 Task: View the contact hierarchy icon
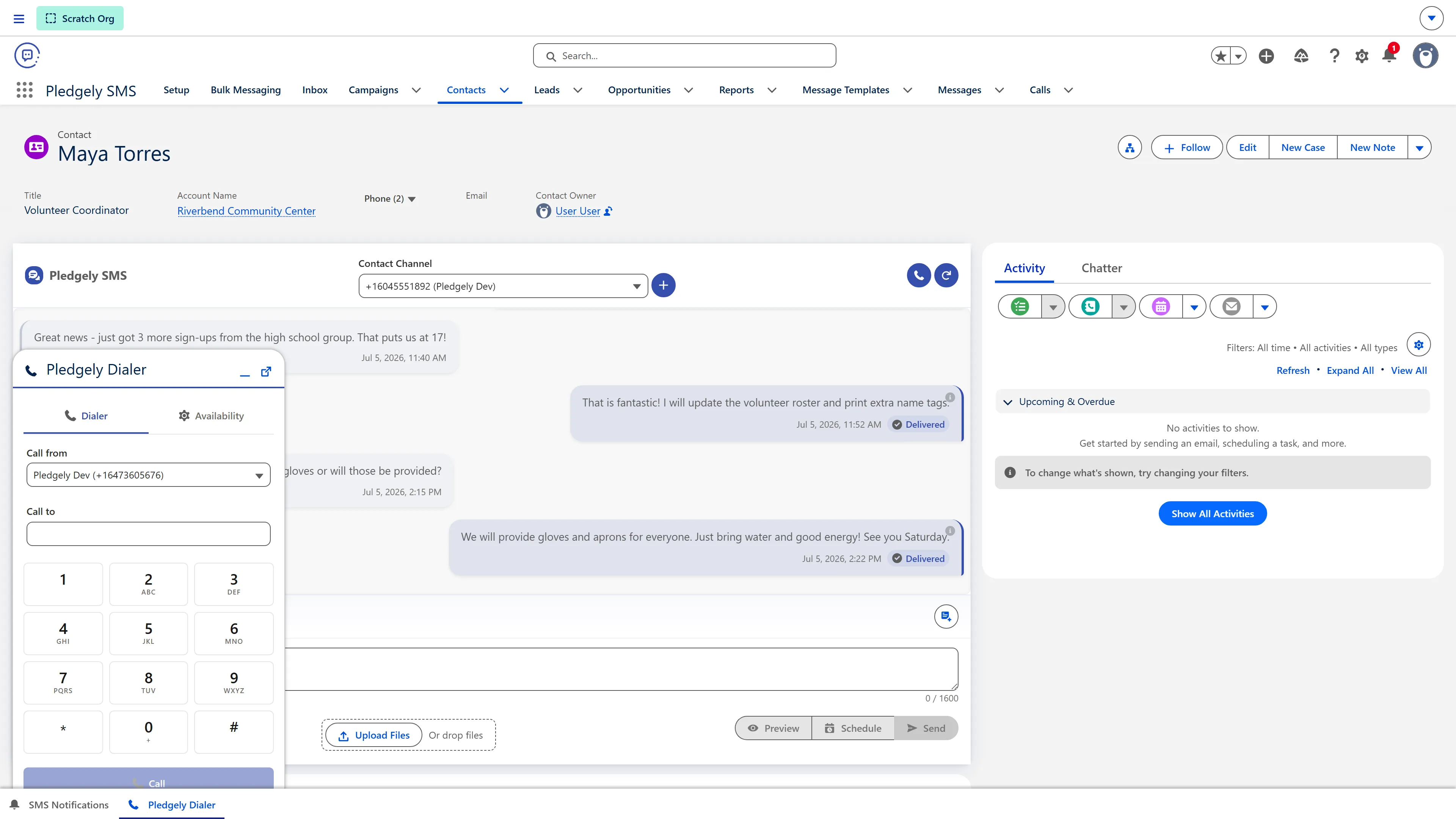click(x=1130, y=147)
